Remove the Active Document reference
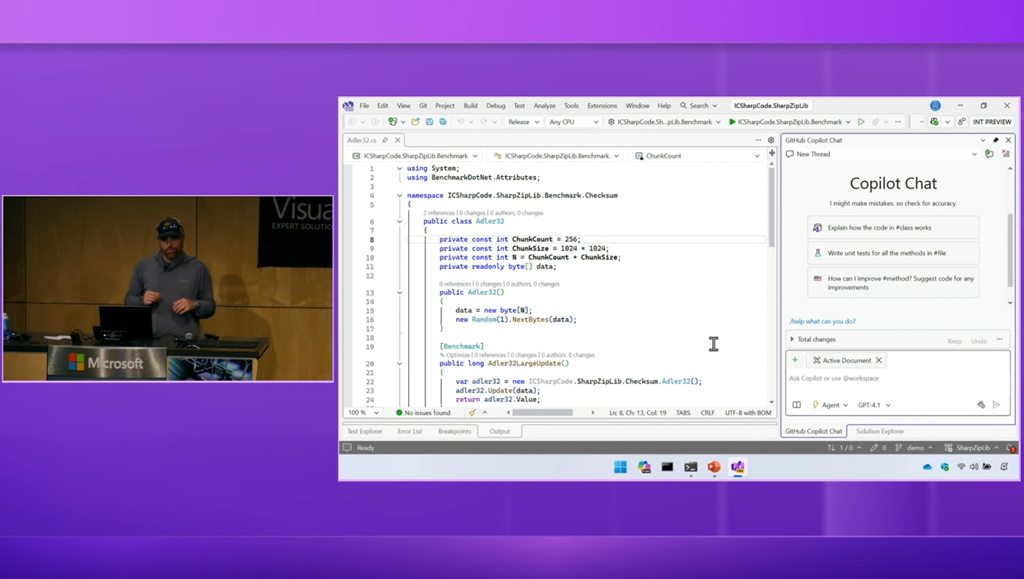The image size is (1024, 579). pyautogui.click(x=878, y=360)
